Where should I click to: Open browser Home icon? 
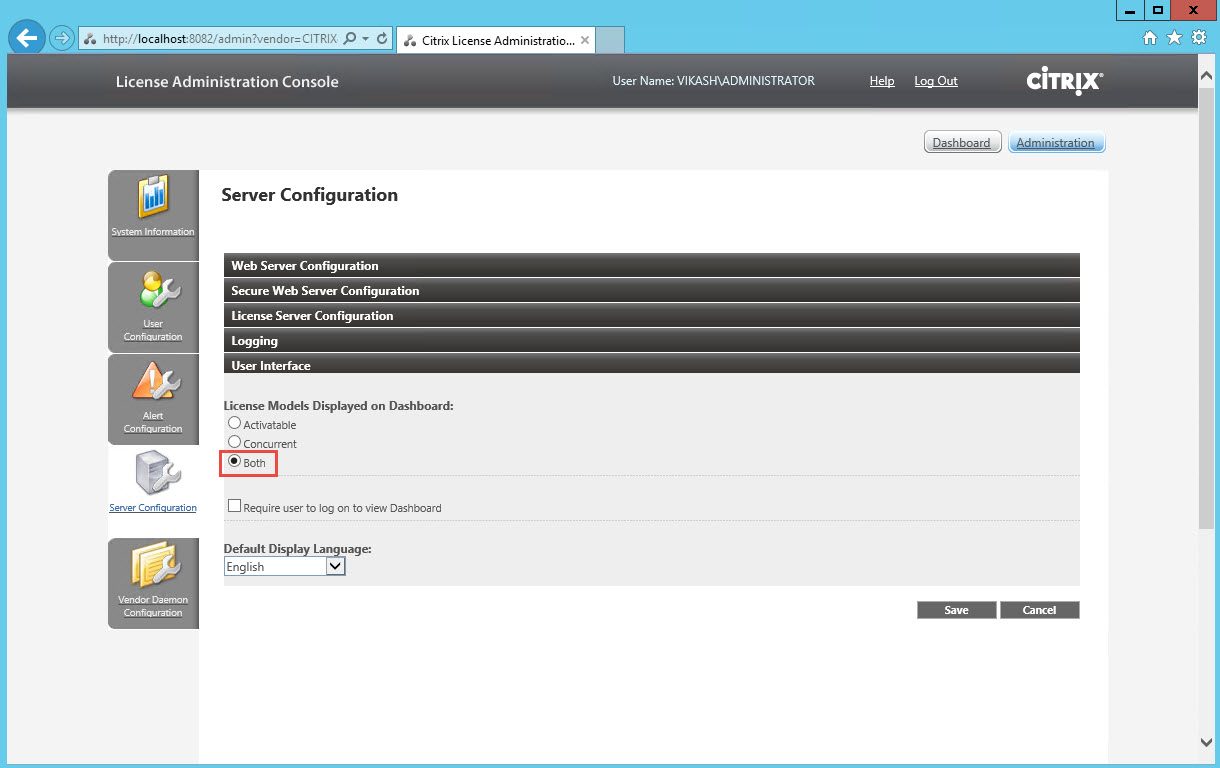(1150, 37)
